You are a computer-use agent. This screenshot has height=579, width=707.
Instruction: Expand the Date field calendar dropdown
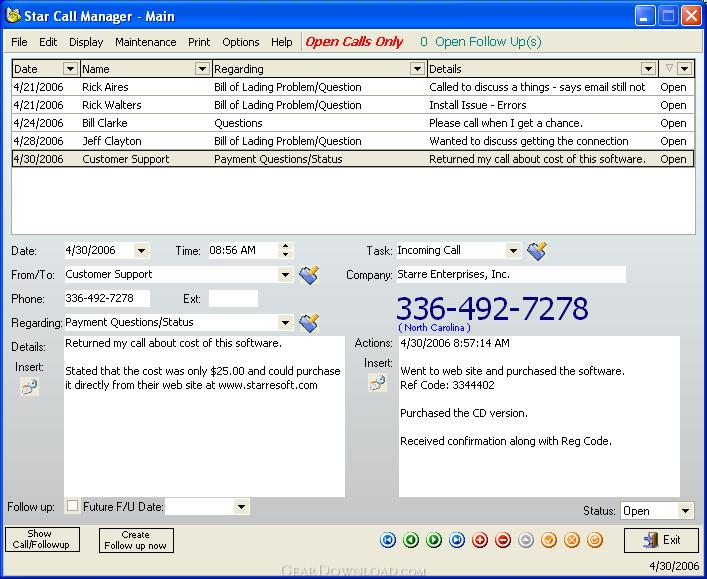pyautogui.click(x=142, y=251)
